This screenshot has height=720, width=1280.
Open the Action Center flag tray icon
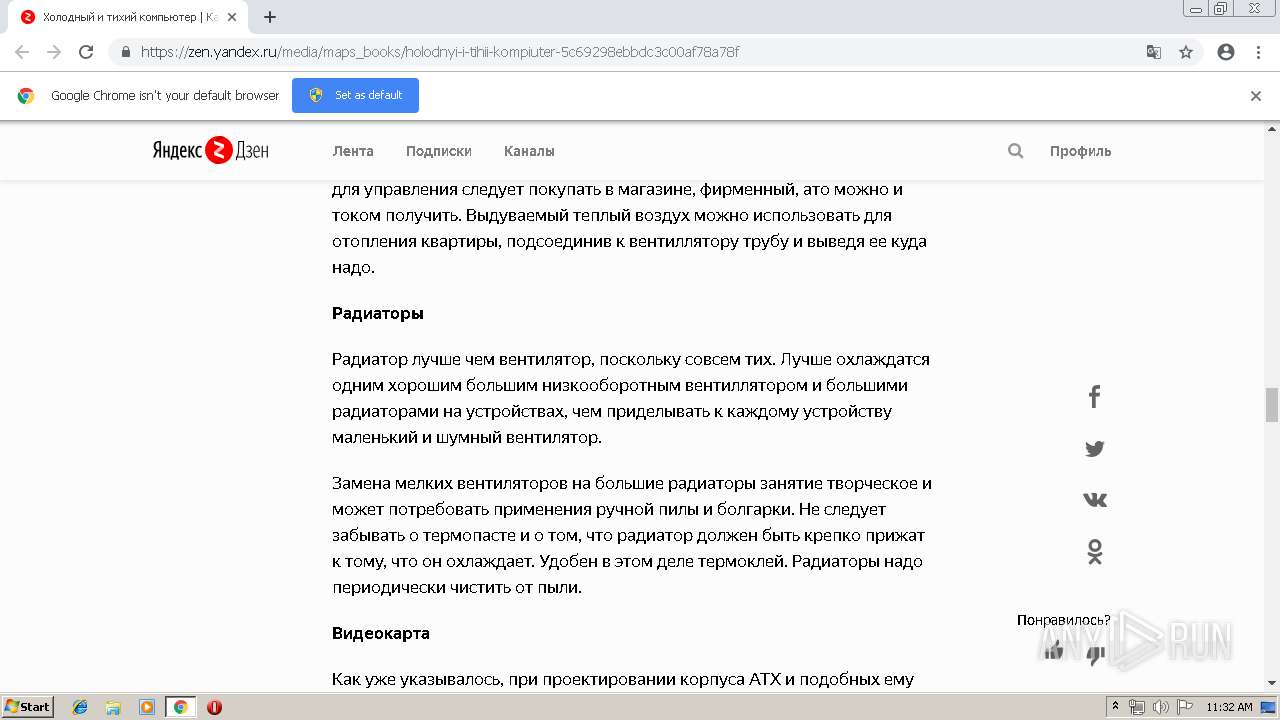[x=1184, y=707]
